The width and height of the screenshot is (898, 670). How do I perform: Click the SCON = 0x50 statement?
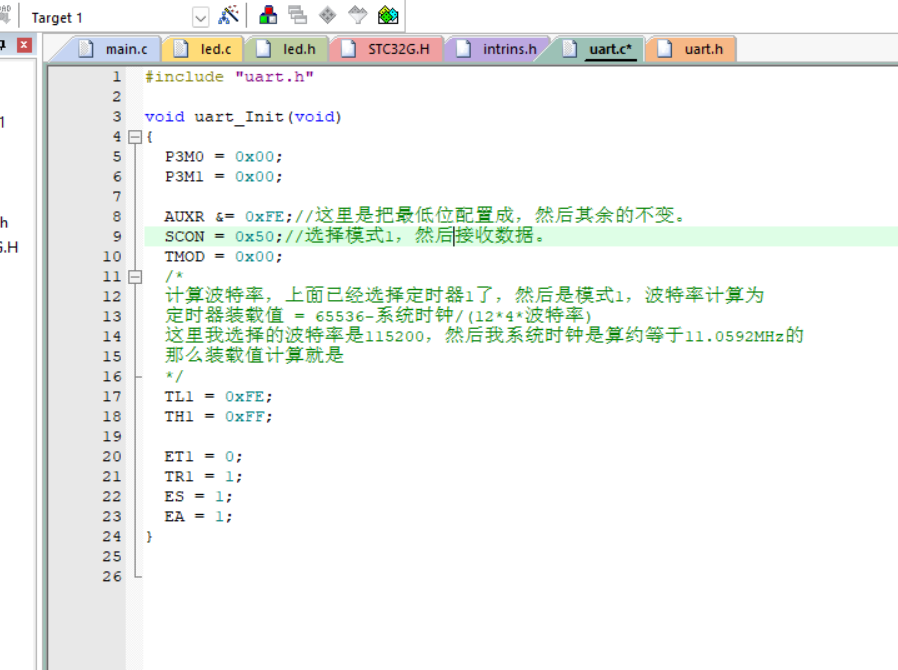point(224,237)
